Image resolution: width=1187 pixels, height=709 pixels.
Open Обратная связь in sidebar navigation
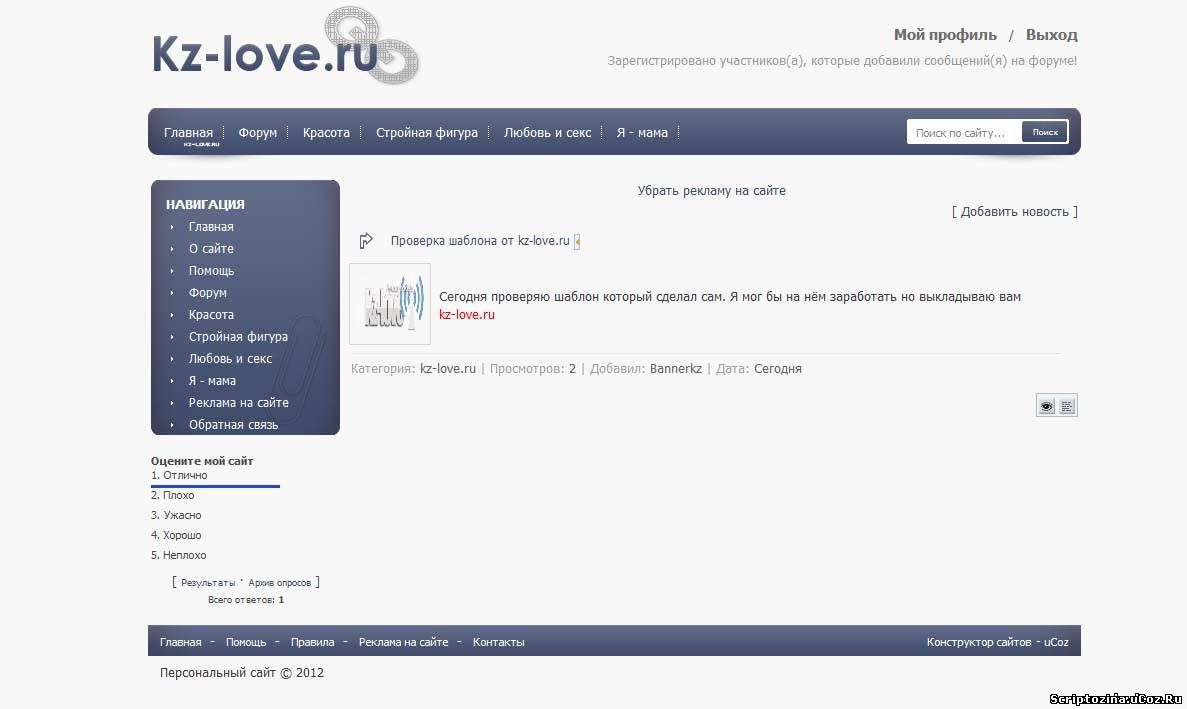[x=233, y=424]
